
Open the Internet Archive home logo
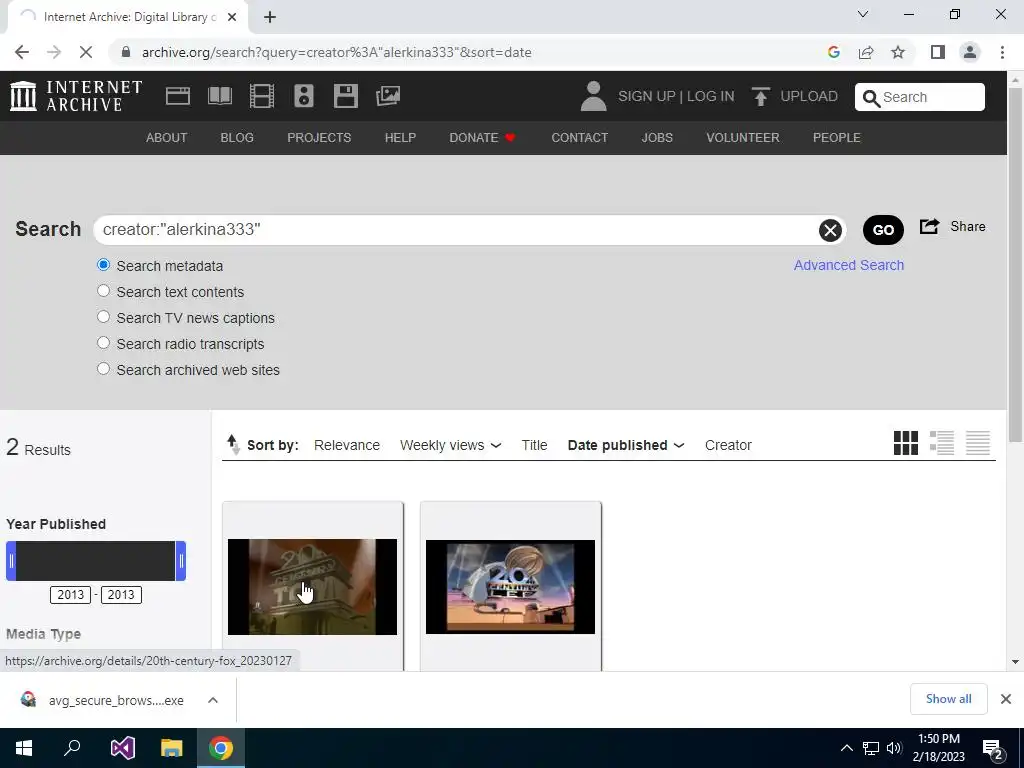tap(76, 96)
